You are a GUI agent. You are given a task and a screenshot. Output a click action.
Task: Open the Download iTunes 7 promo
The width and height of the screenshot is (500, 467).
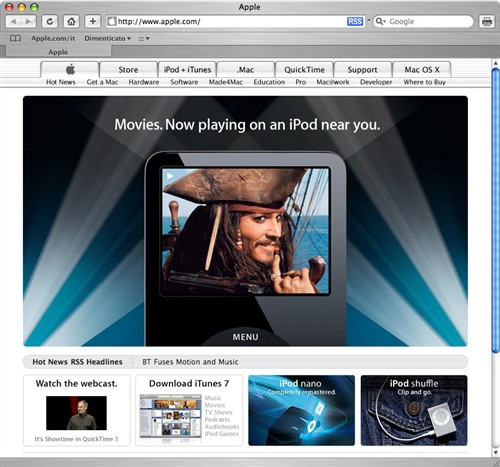(189, 410)
